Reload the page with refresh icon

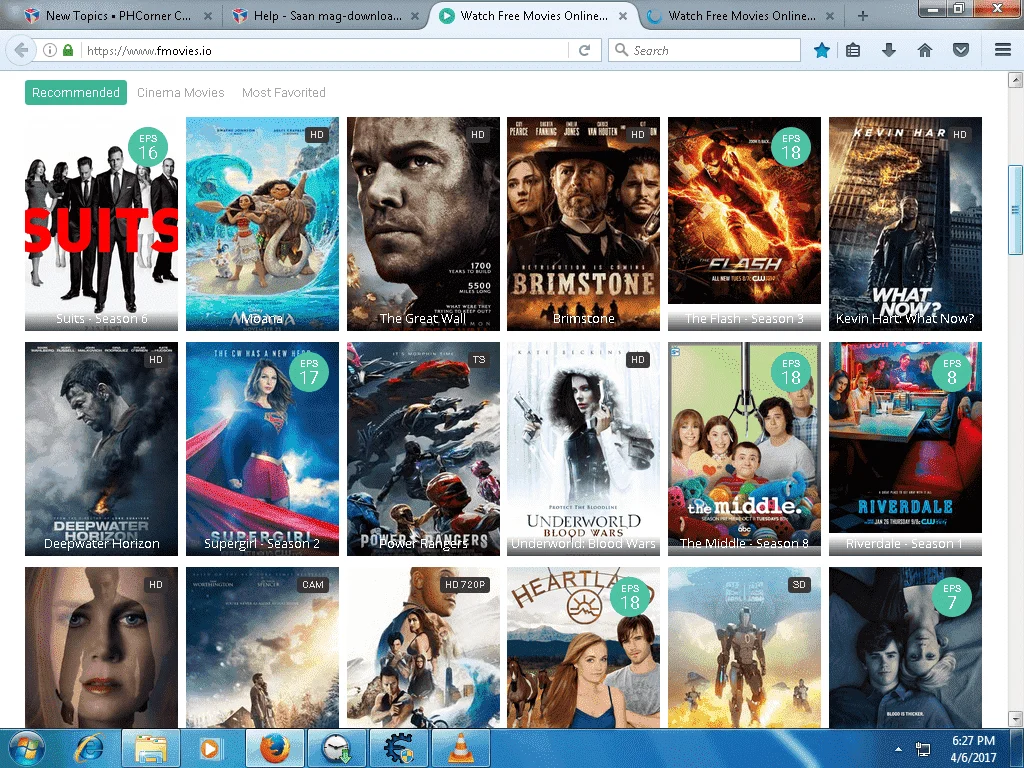point(584,50)
